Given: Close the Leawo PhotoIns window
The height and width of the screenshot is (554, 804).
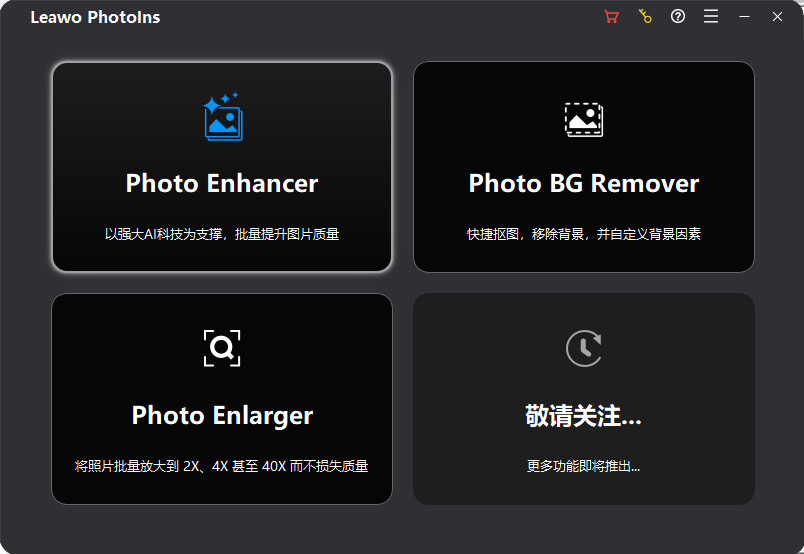Looking at the screenshot, I should (x=777, y=16).
